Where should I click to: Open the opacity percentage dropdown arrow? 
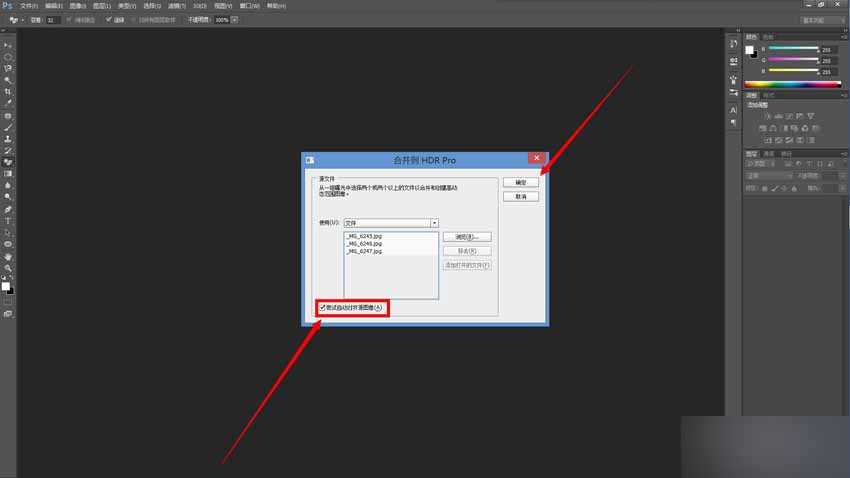[235, 19]
